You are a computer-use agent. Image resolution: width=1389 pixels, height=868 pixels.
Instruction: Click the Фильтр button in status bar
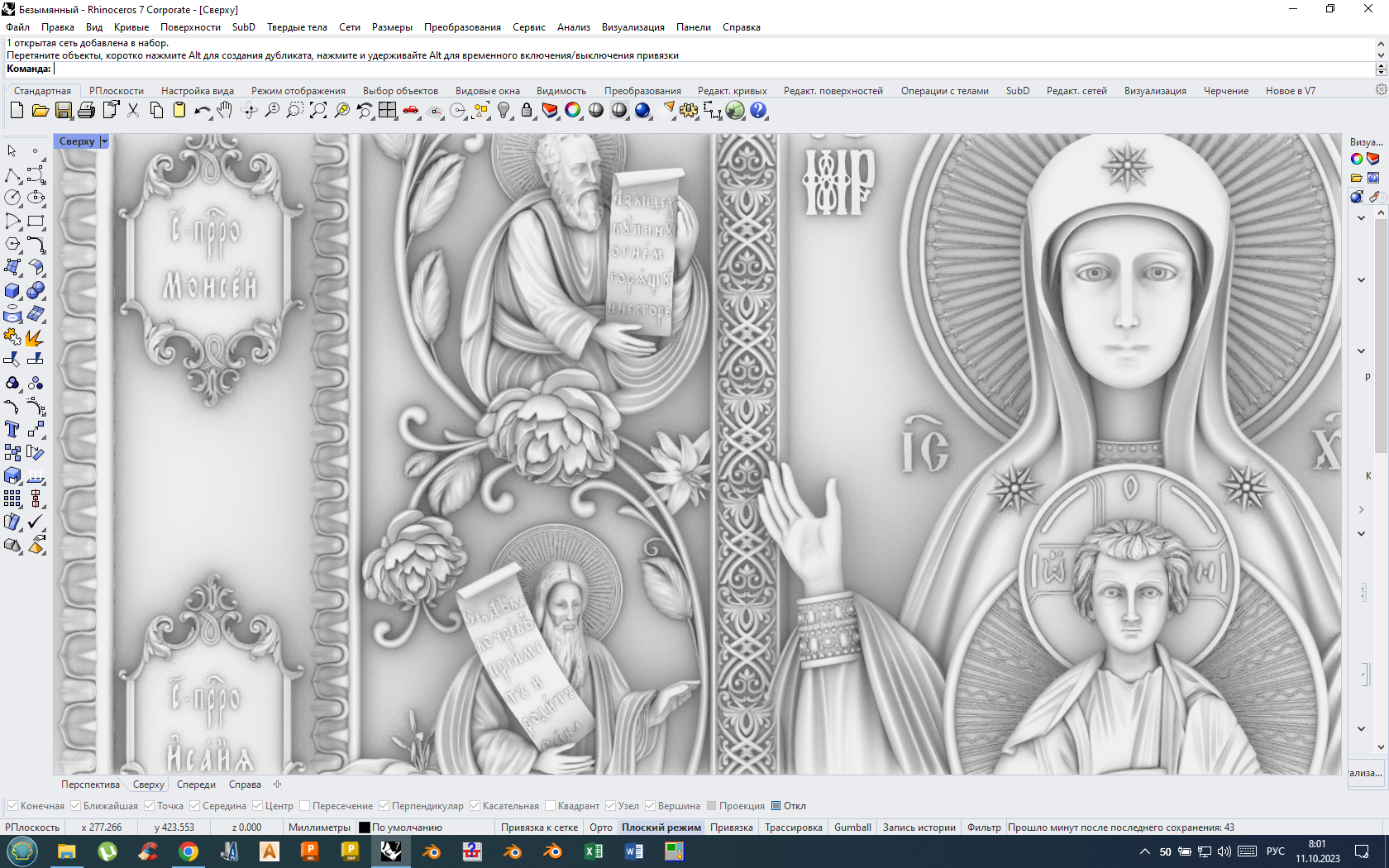point(984,827)
